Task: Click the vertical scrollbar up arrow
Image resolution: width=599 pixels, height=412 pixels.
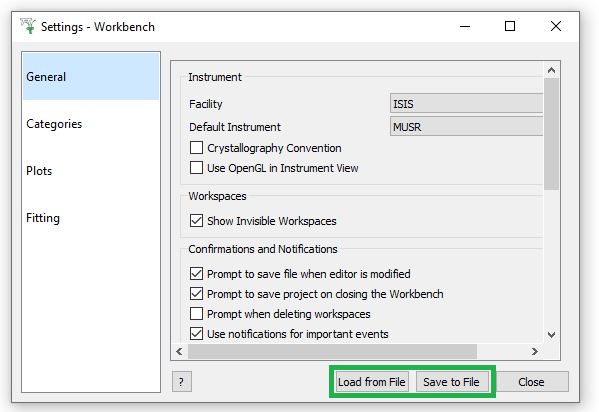Action: 551,70
